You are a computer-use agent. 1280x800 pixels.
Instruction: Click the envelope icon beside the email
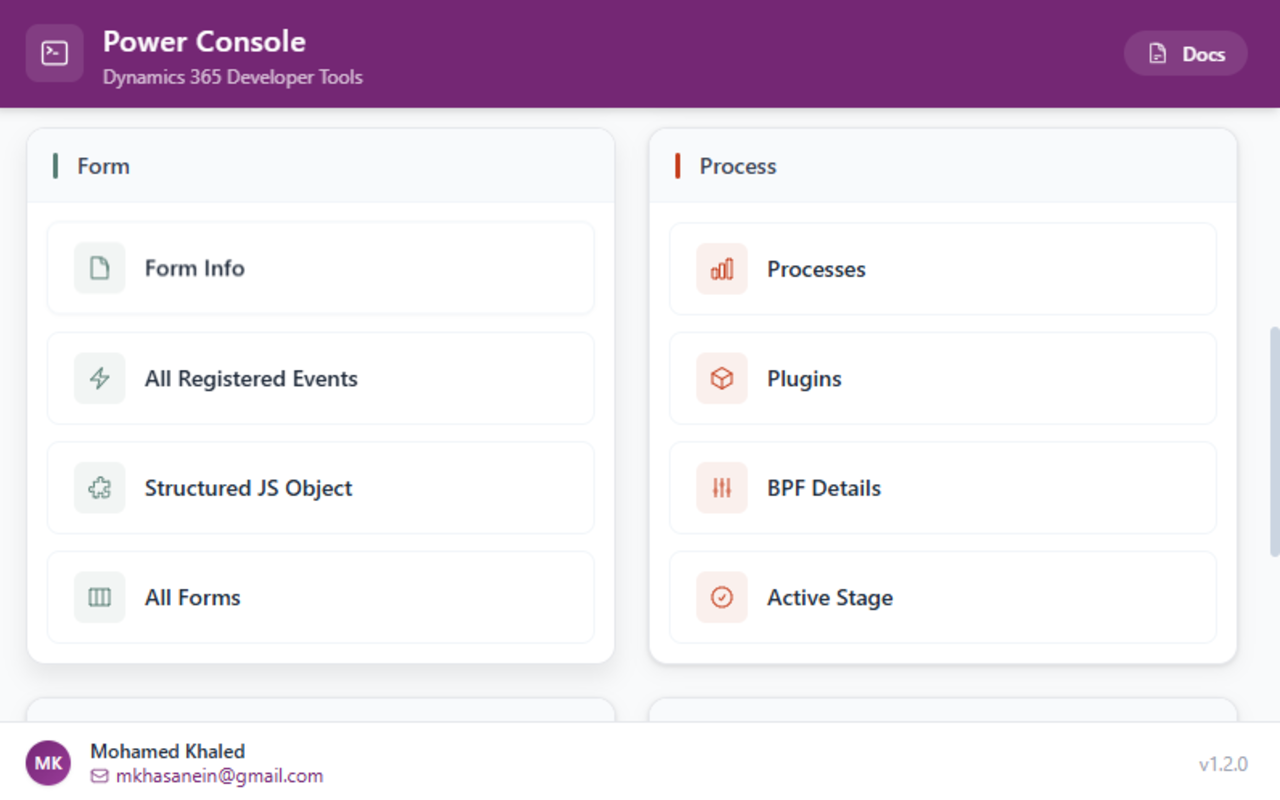[99, 776]
